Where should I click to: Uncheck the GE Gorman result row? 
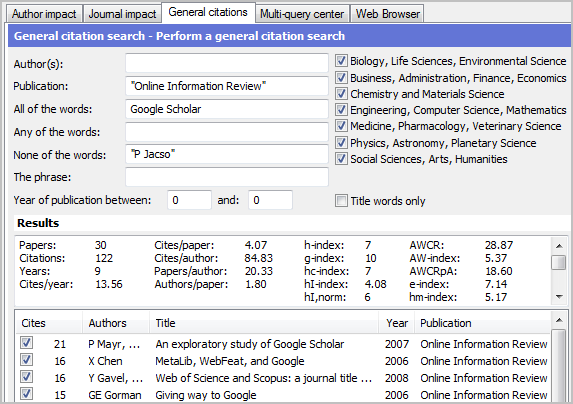pyautogui.click(x=26, y=394)
